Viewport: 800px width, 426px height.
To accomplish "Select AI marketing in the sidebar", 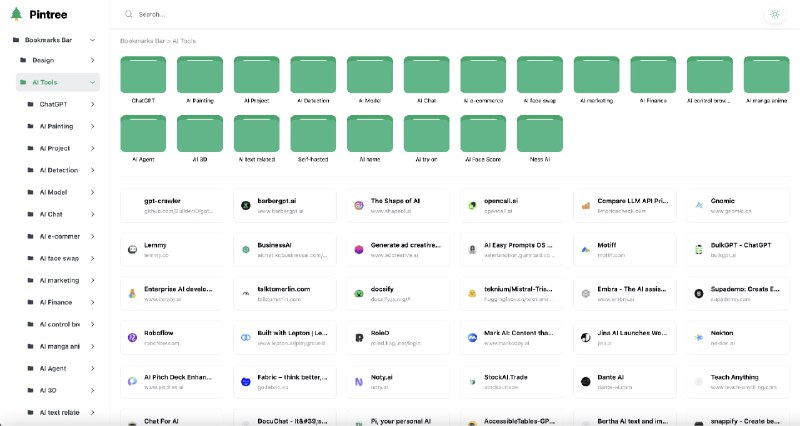I will [x=58, y=280].
